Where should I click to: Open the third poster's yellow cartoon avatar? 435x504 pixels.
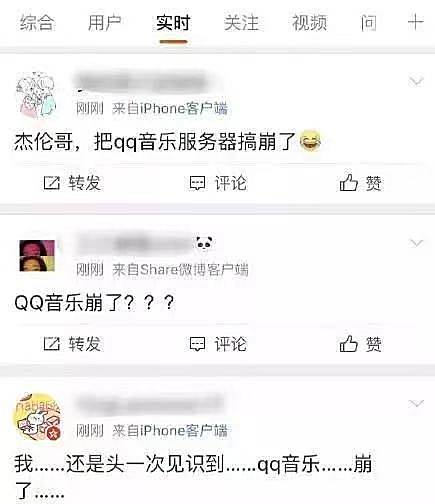(x=38, y=417)
